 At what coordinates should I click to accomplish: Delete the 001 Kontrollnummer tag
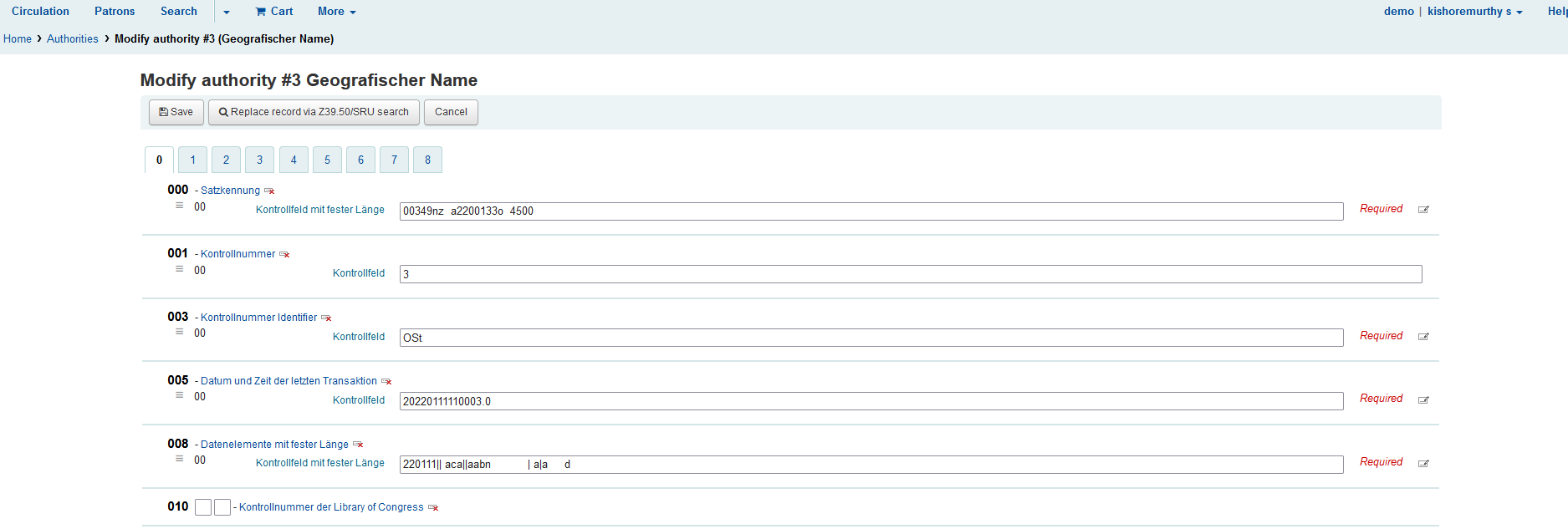(284, 255)
